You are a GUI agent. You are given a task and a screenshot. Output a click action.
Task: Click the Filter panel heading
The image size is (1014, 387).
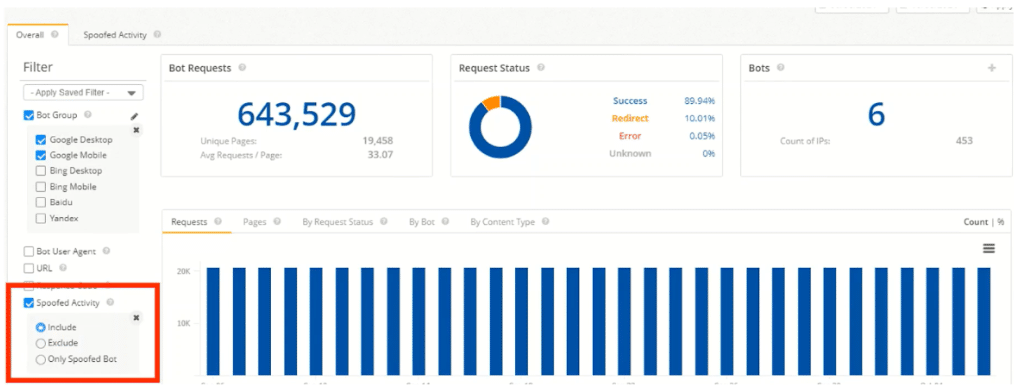coord(38,67)
